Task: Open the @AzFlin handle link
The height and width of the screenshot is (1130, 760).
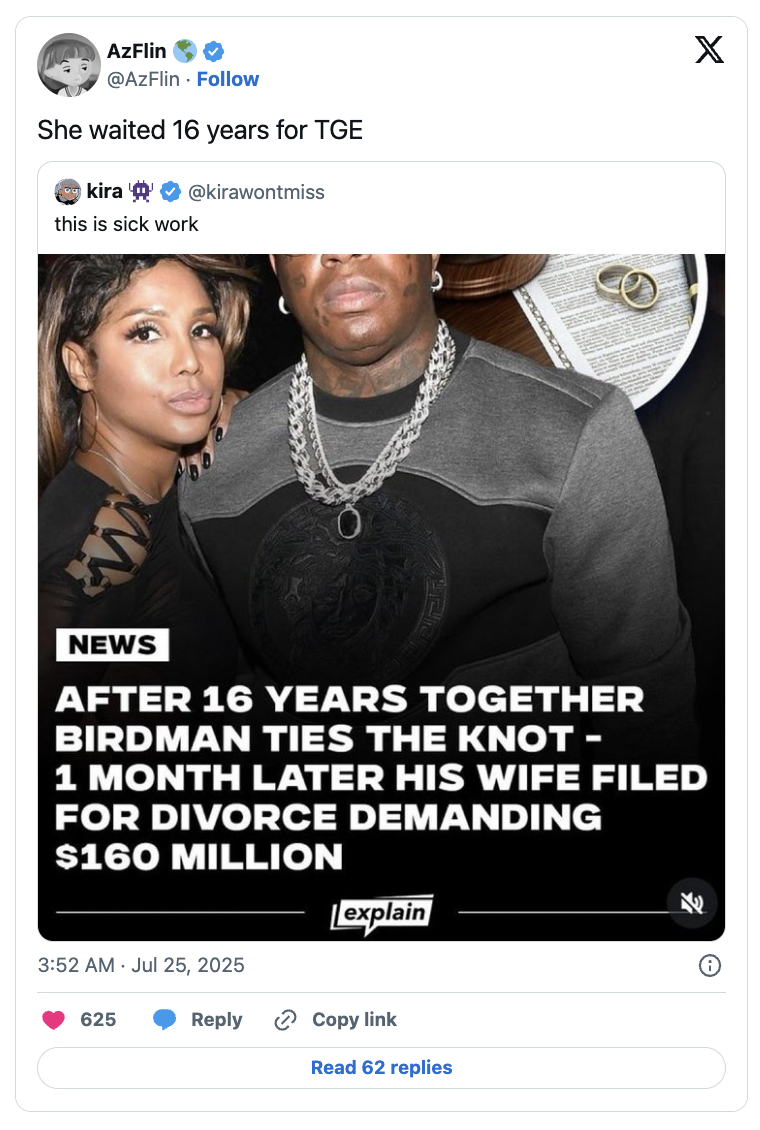Action: click(143, 79)
